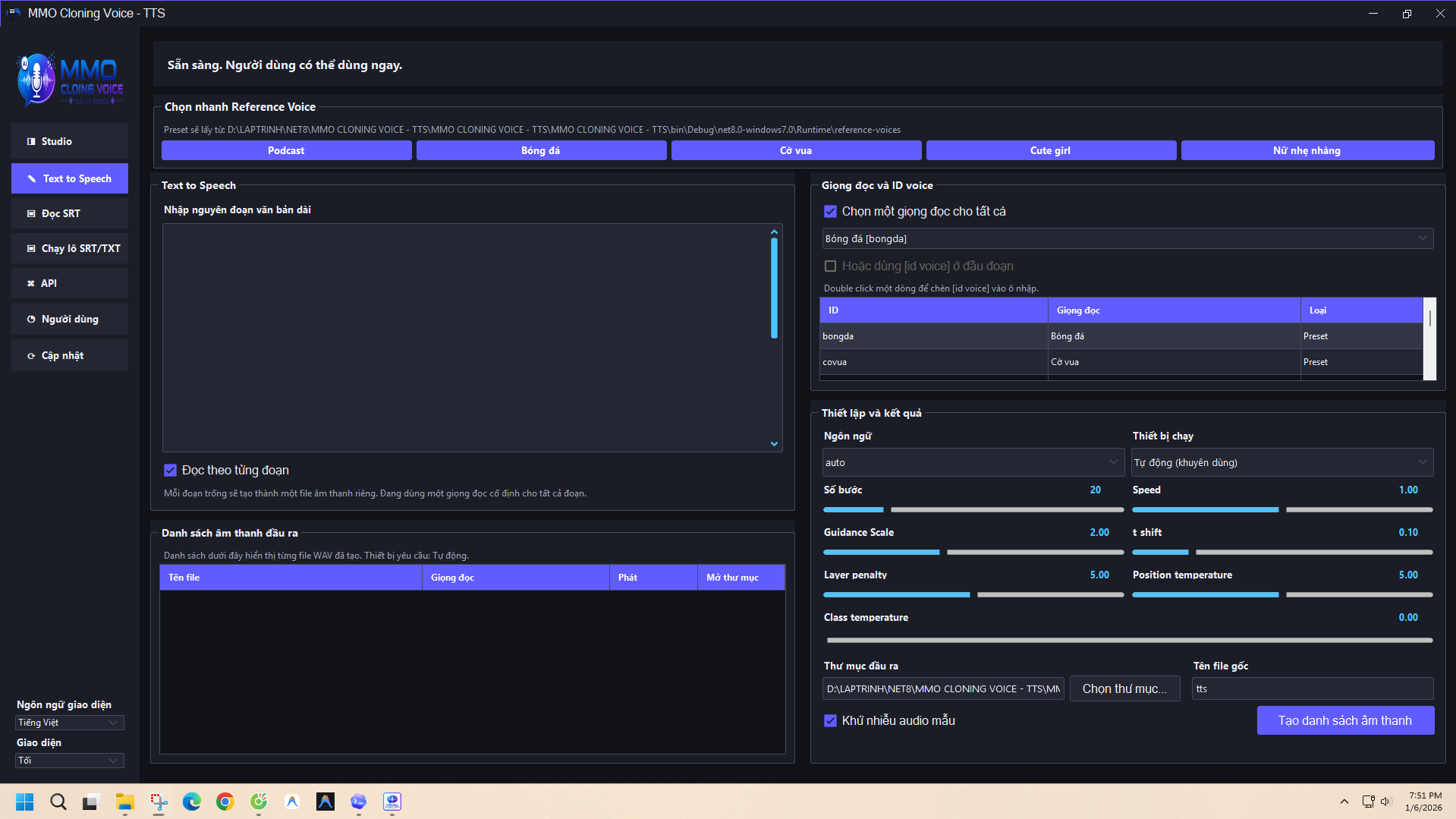Viewport: 1456px width, 819px height.
Task: Click into the long text input area
Action: click(x=466, y=338)
